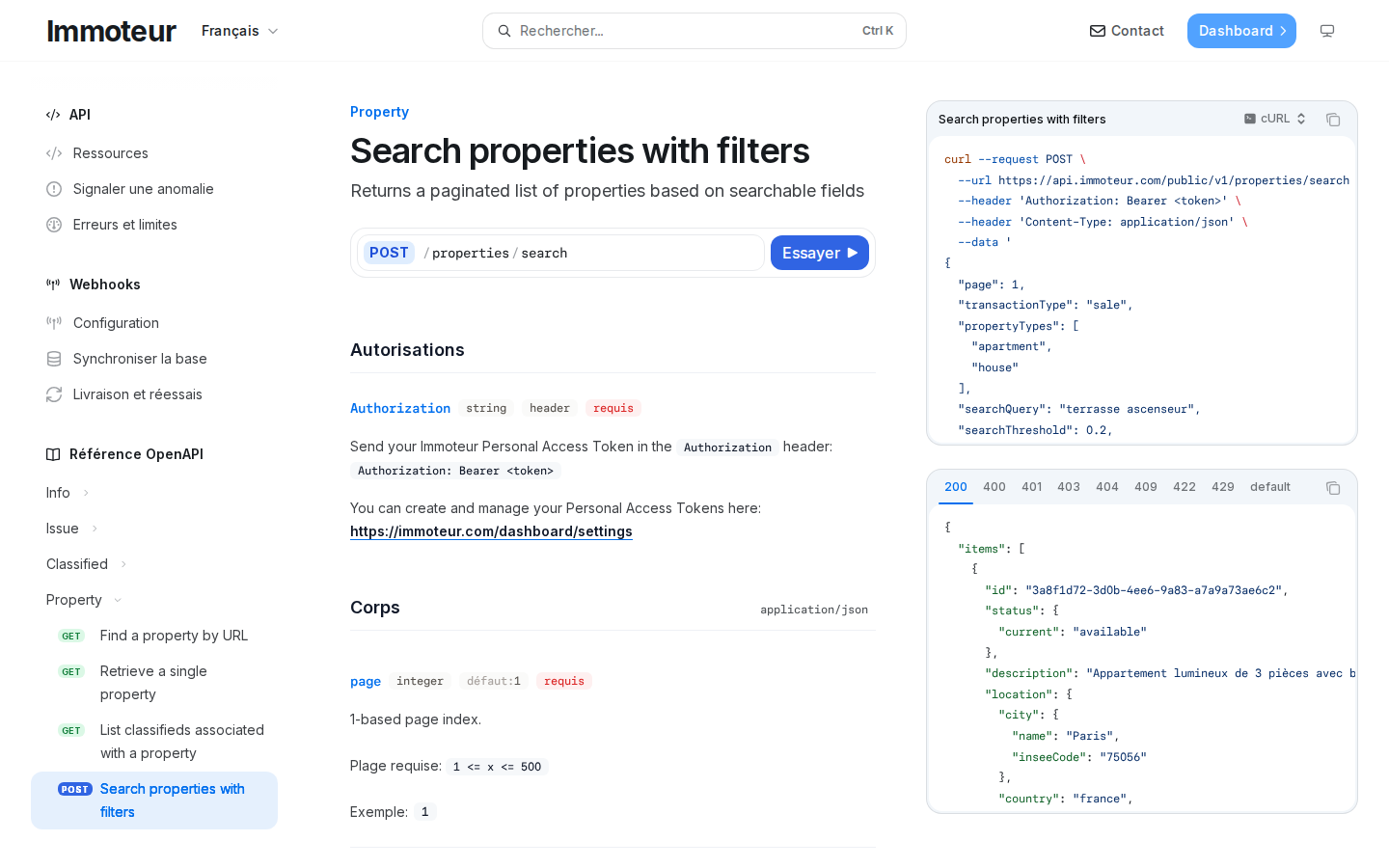1389x868 pixels.
Task: Click the API section code icon
Action: [53, 115]
